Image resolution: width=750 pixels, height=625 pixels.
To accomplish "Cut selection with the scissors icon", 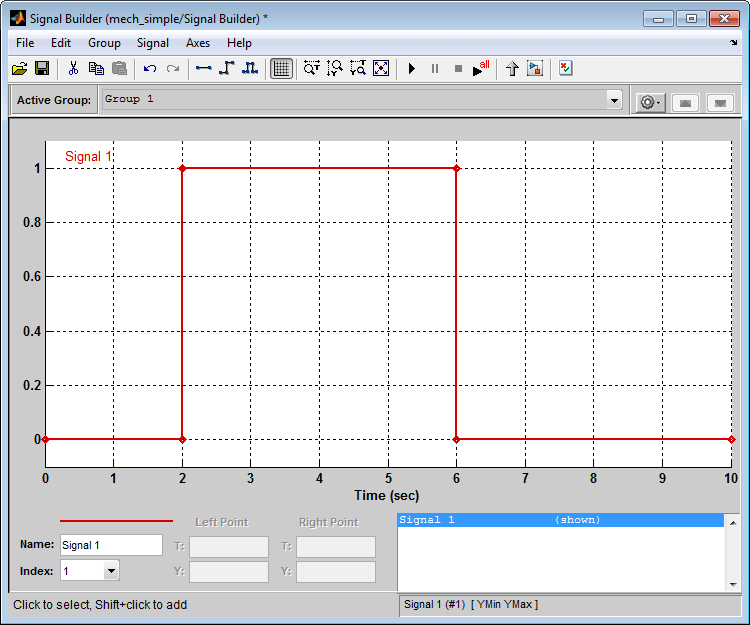I will click(x=73, y=69).
